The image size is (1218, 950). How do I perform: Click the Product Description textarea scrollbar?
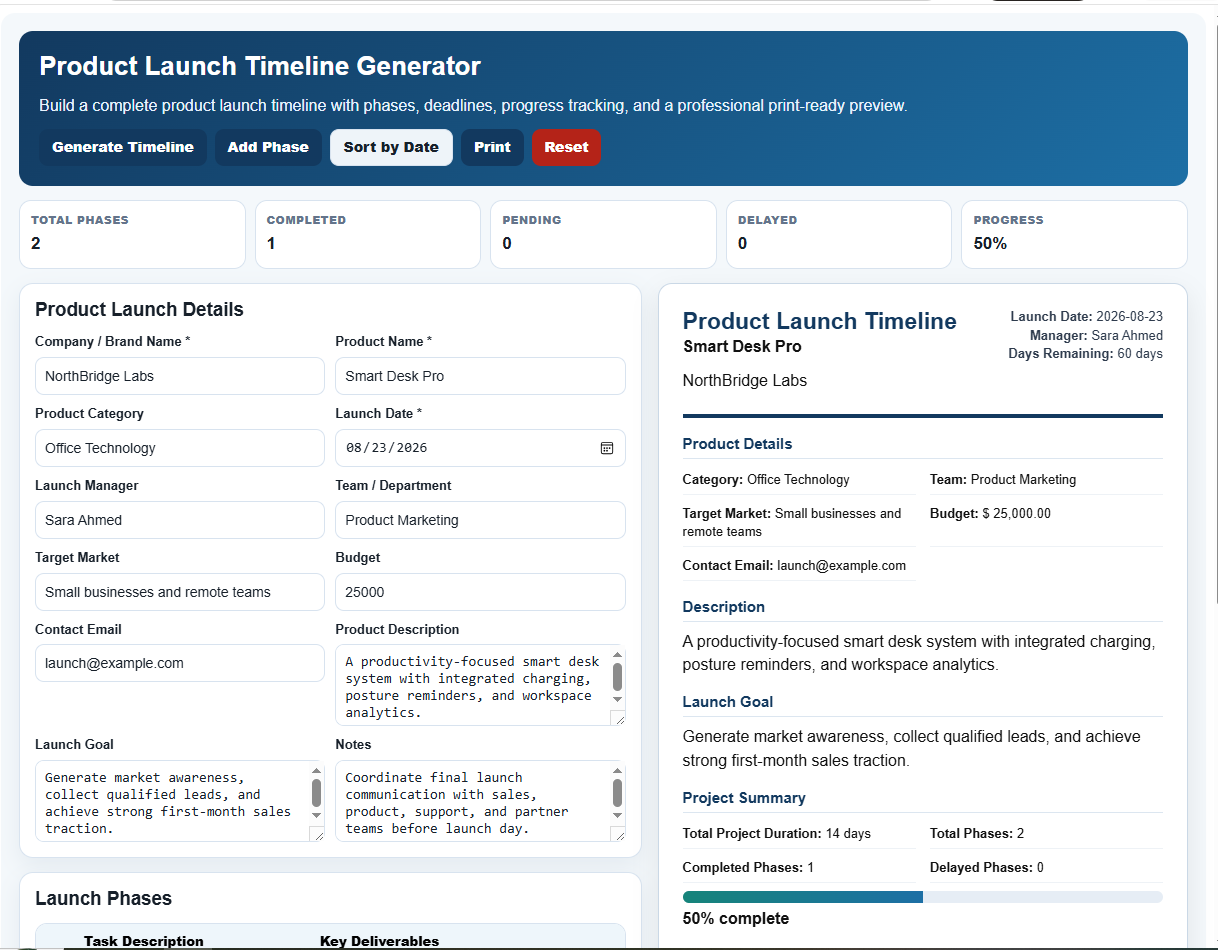click(x=617, y=678)
